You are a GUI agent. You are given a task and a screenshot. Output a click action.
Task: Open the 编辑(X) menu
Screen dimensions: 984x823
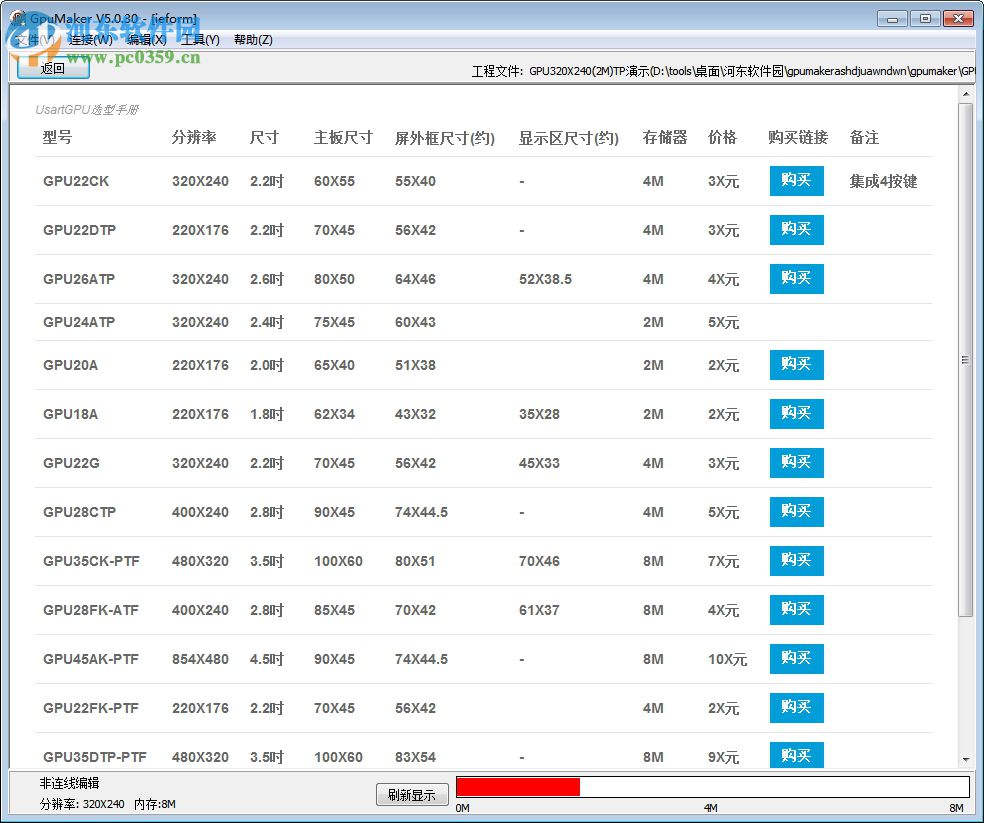coord(145,39)
